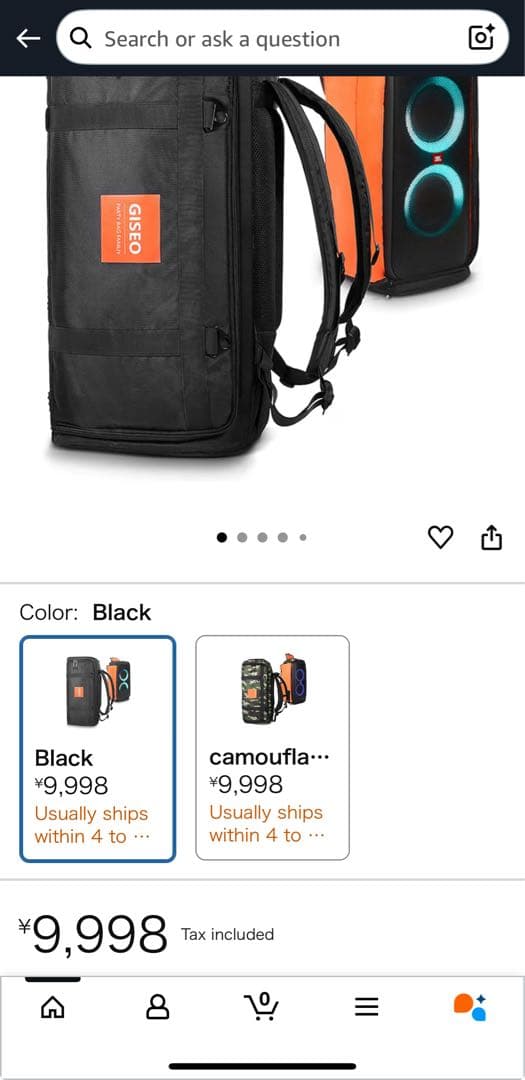
Task: Tap the Black color thumbnail image
Action: [x=98, y=690]
